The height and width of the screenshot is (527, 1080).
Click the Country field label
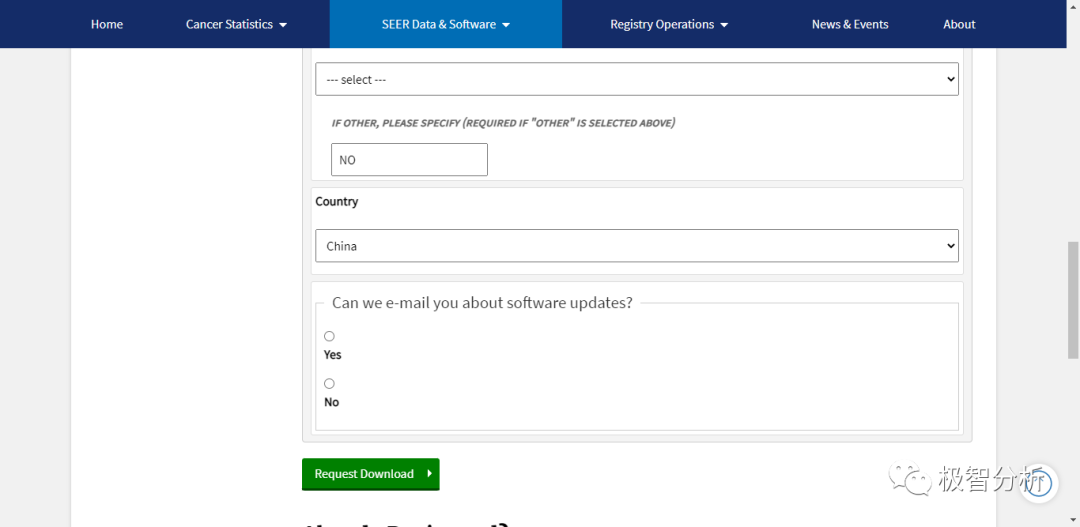tap(337, 202)
